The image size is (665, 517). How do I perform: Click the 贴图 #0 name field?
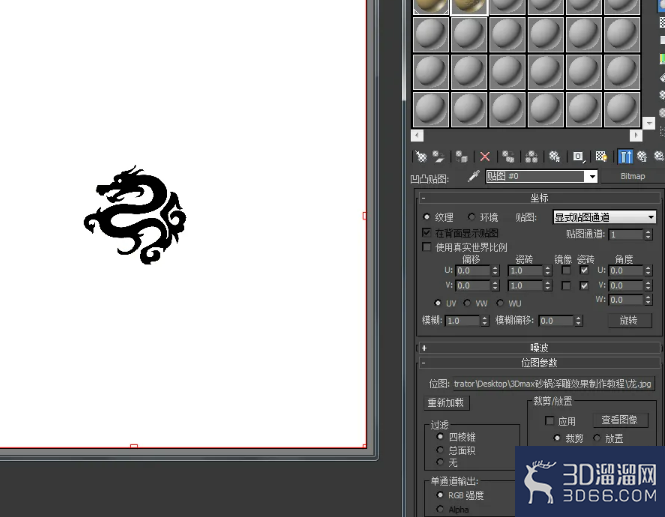pos(536,176)
